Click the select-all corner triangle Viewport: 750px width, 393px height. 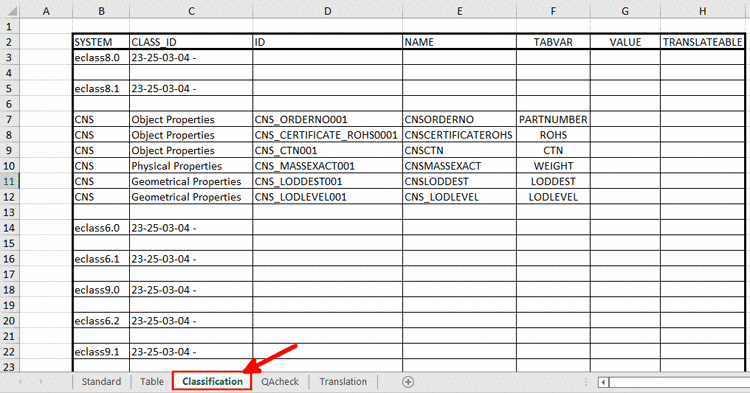[x=11, y=11]
